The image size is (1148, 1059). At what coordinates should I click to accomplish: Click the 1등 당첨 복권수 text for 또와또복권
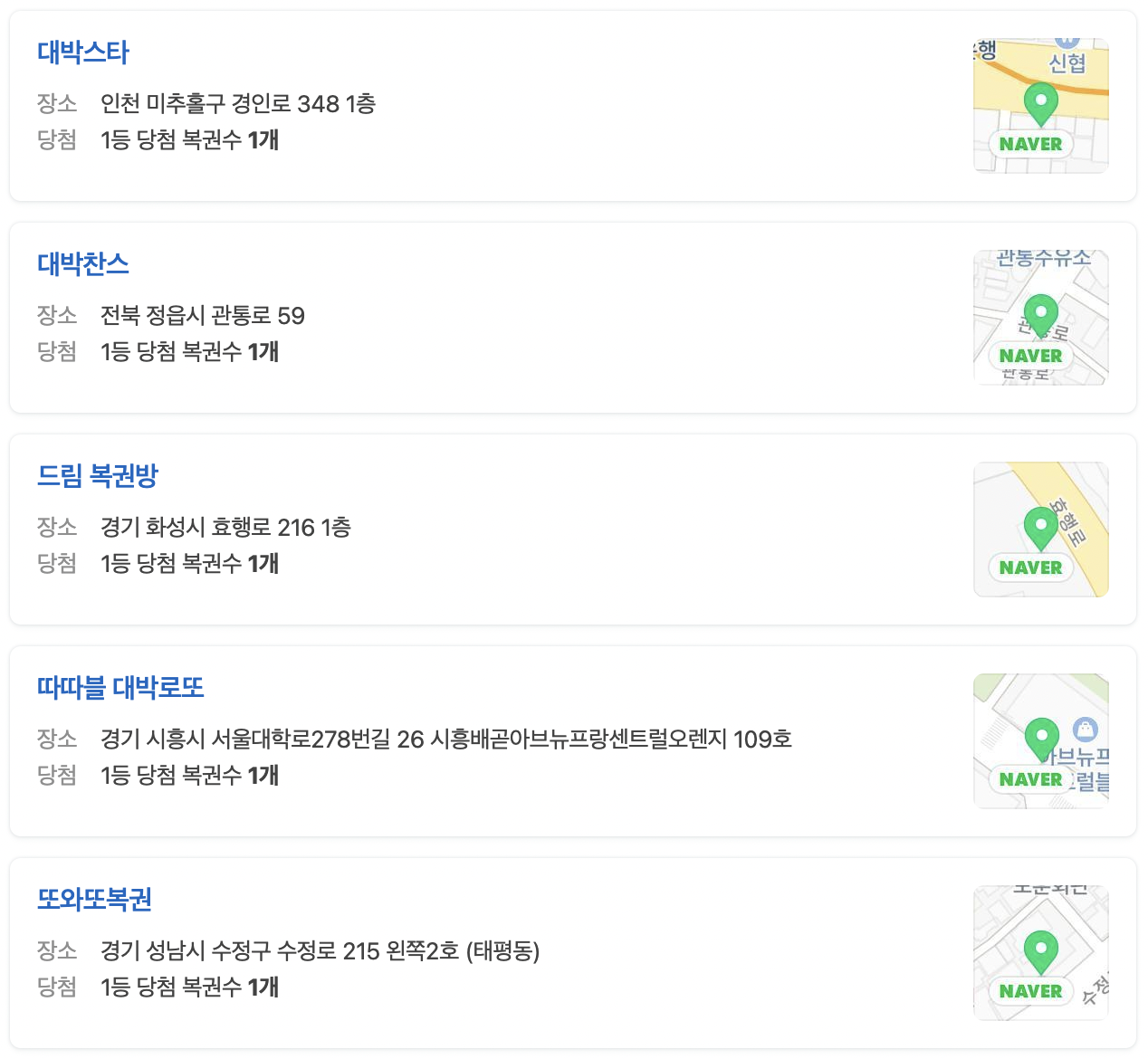click(189, 988)
